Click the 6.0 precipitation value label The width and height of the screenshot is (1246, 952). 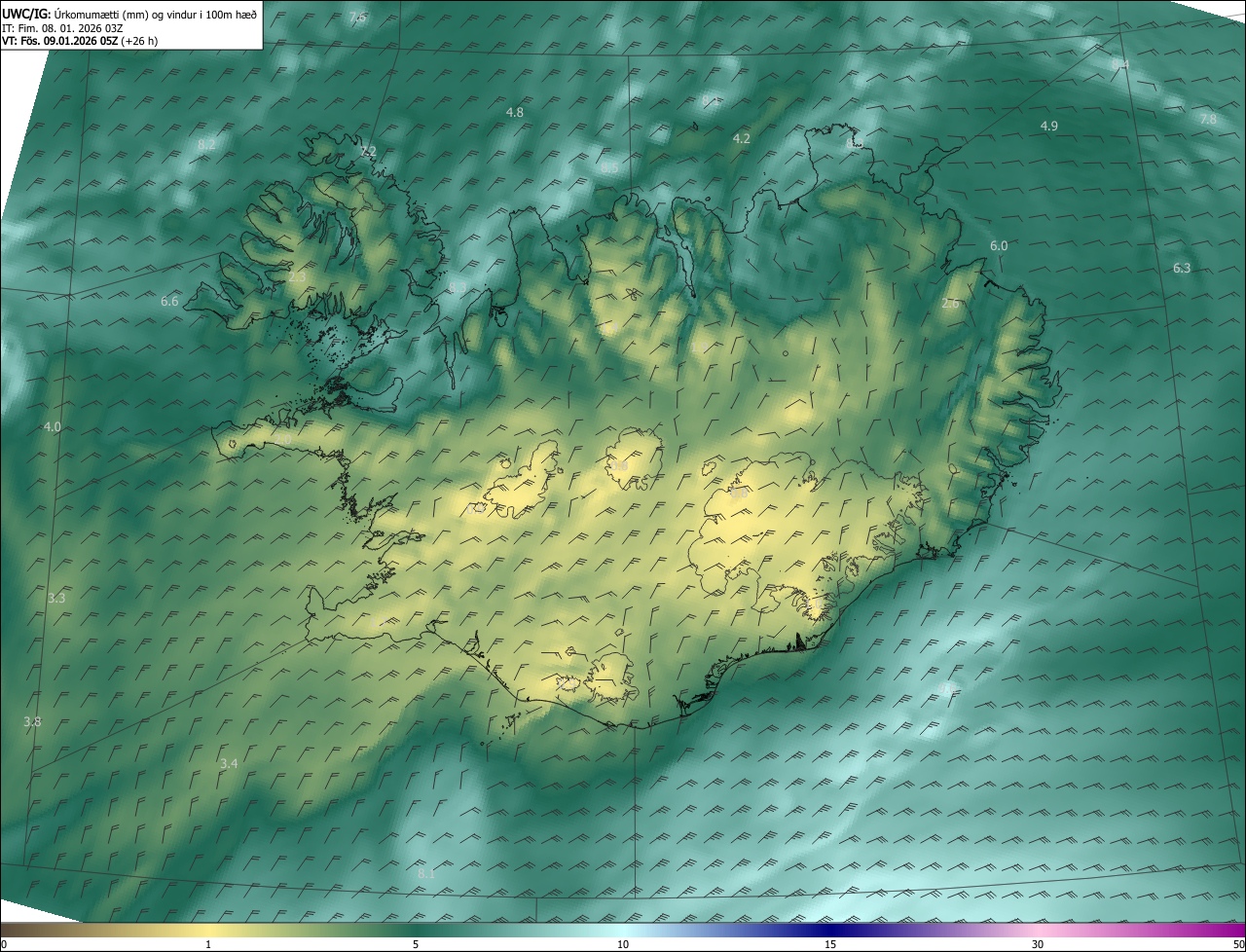tap(999, 246)
